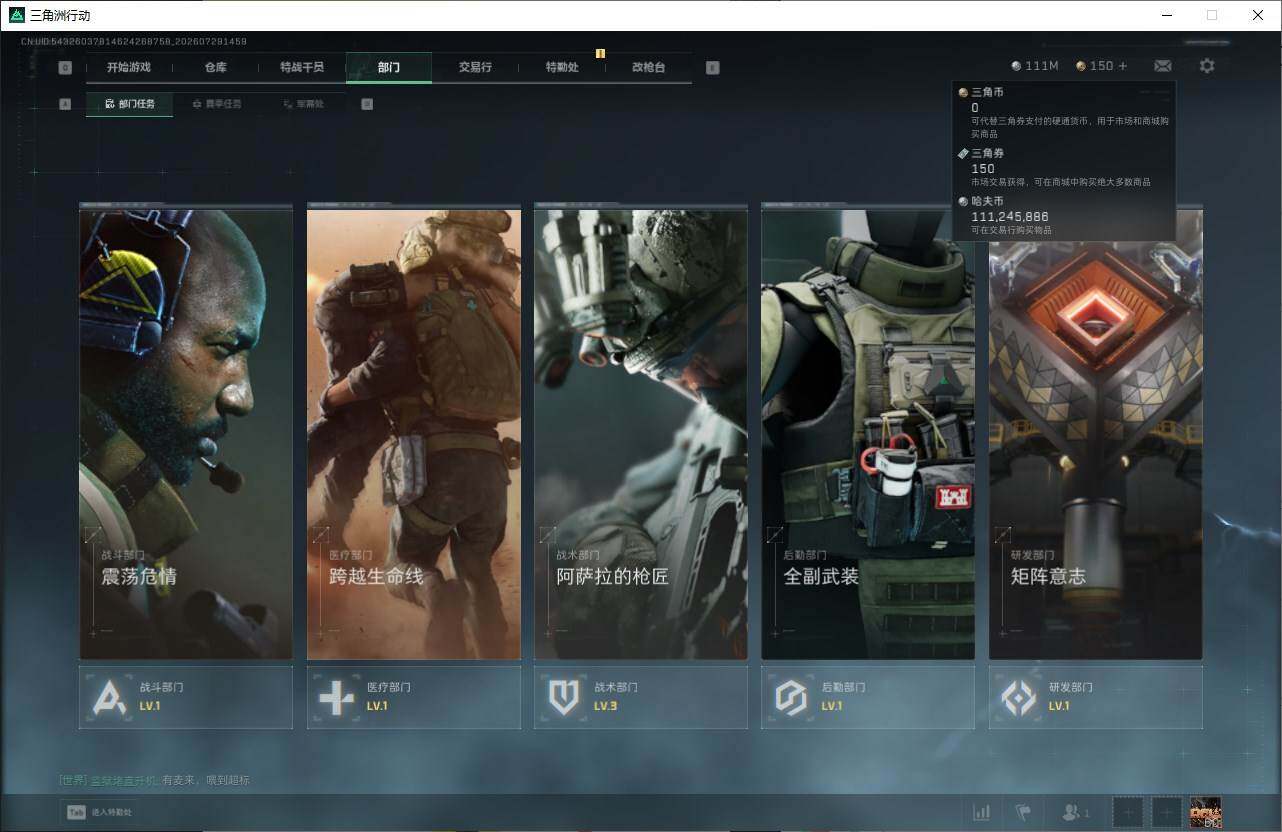The image size is (1282, 832).
Task: Switch to the 改枪台 tab
Action: [x=648, y=67]
